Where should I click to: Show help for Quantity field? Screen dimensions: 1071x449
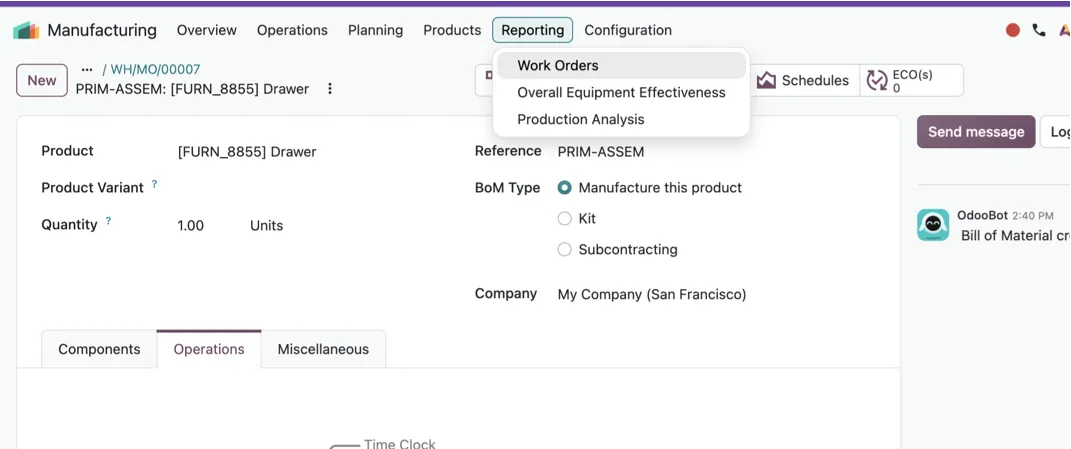(109, 221)
